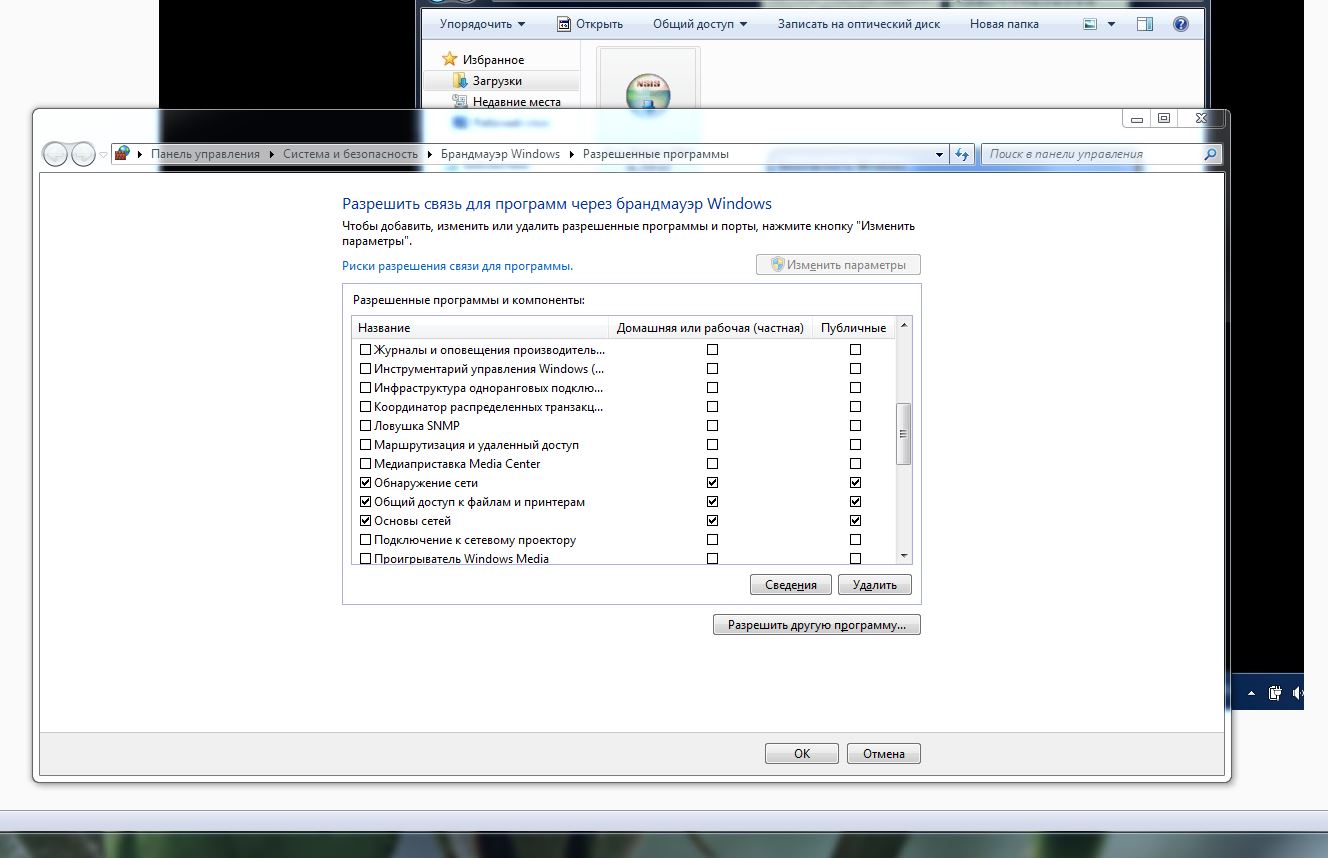Click the Недавние места icon in Explorer sidebar
The image size is (1328, 858).
(460, 101)
